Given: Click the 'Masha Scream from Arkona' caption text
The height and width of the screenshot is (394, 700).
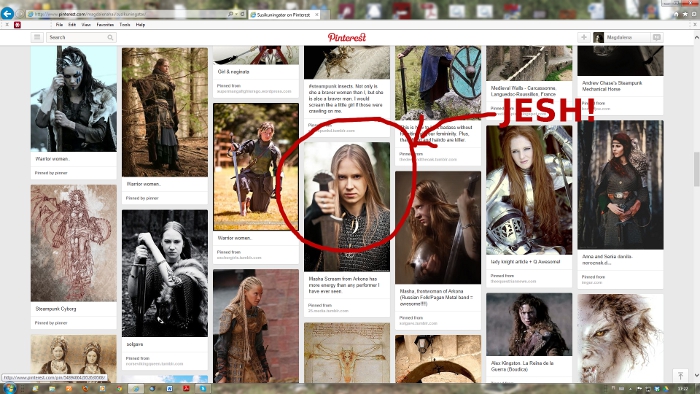Looking at the screenshot, I should [x=344, y=285].
